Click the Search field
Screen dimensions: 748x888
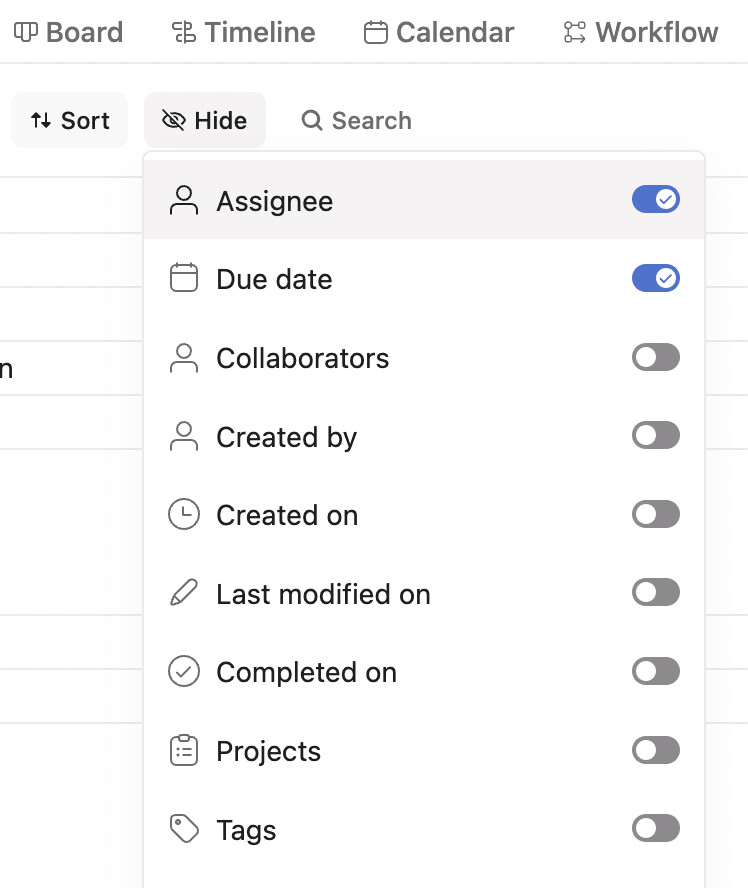pos(357,121)
